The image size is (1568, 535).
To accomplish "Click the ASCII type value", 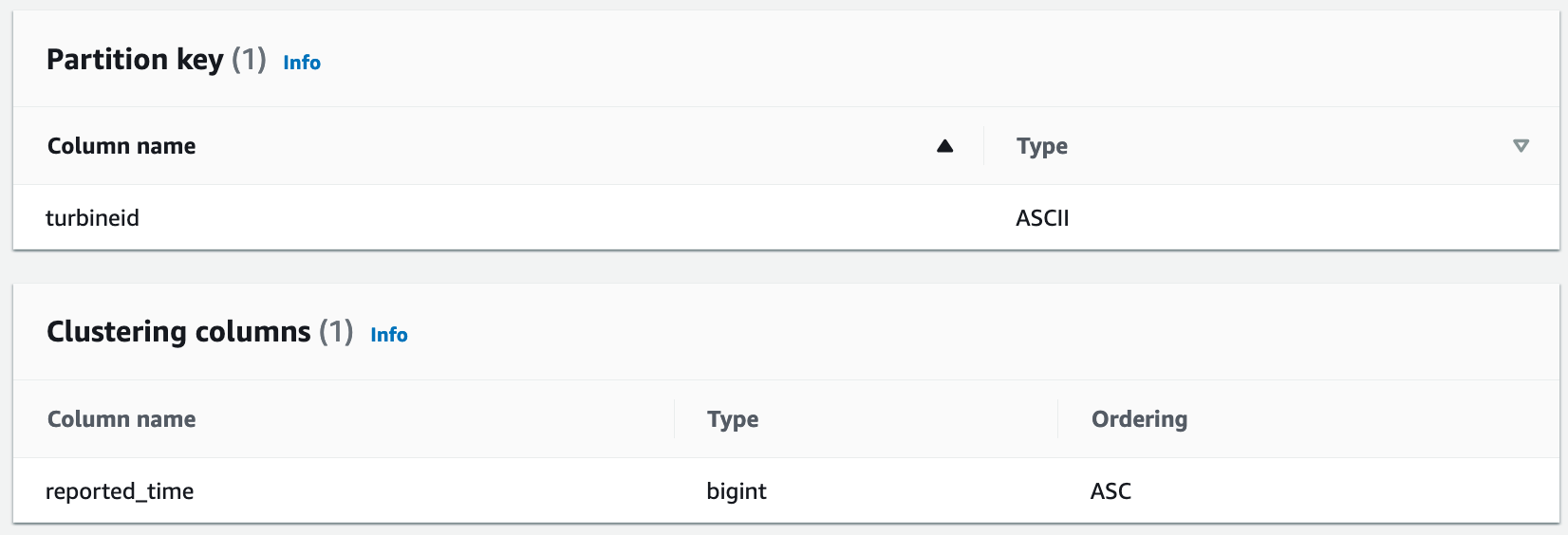I will click(1042, 218).
